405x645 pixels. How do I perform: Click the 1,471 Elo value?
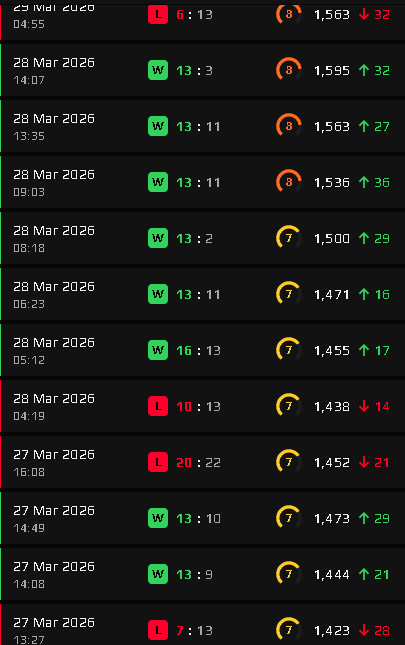pyautogui.click(x=332, y=295)
